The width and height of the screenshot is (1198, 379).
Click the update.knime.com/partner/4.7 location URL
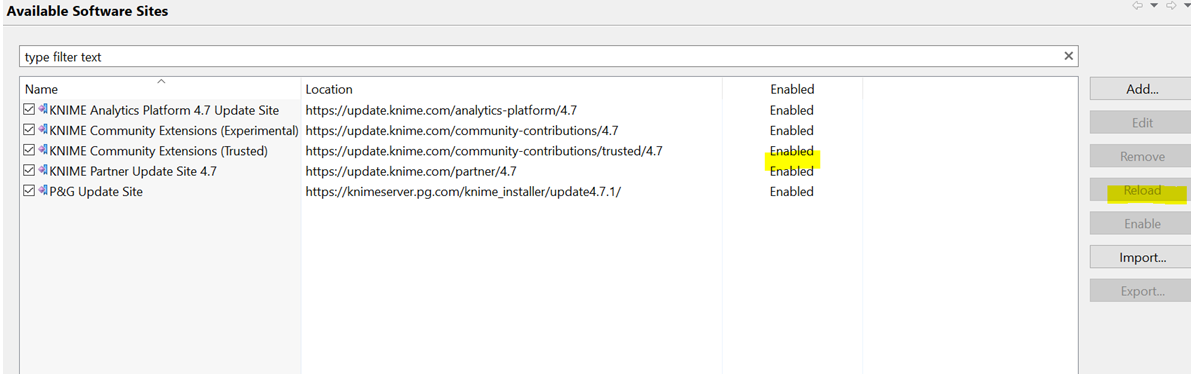click(x=411, y=172)
